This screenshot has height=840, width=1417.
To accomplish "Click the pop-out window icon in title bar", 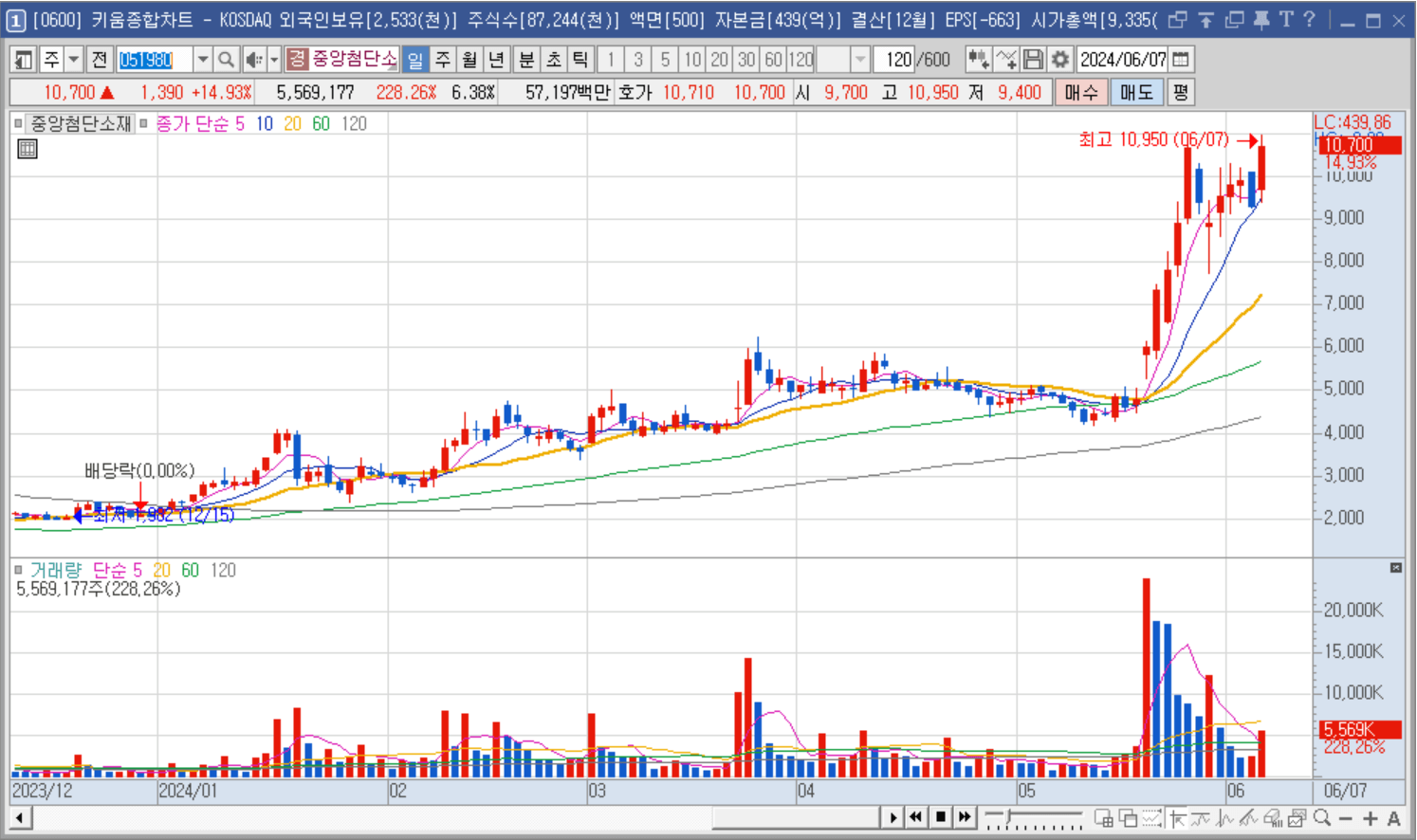I will (1177, 19).
